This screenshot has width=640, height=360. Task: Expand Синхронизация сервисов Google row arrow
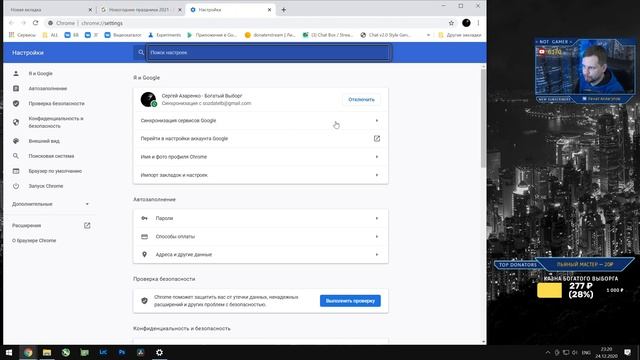(x=377, y=120)
